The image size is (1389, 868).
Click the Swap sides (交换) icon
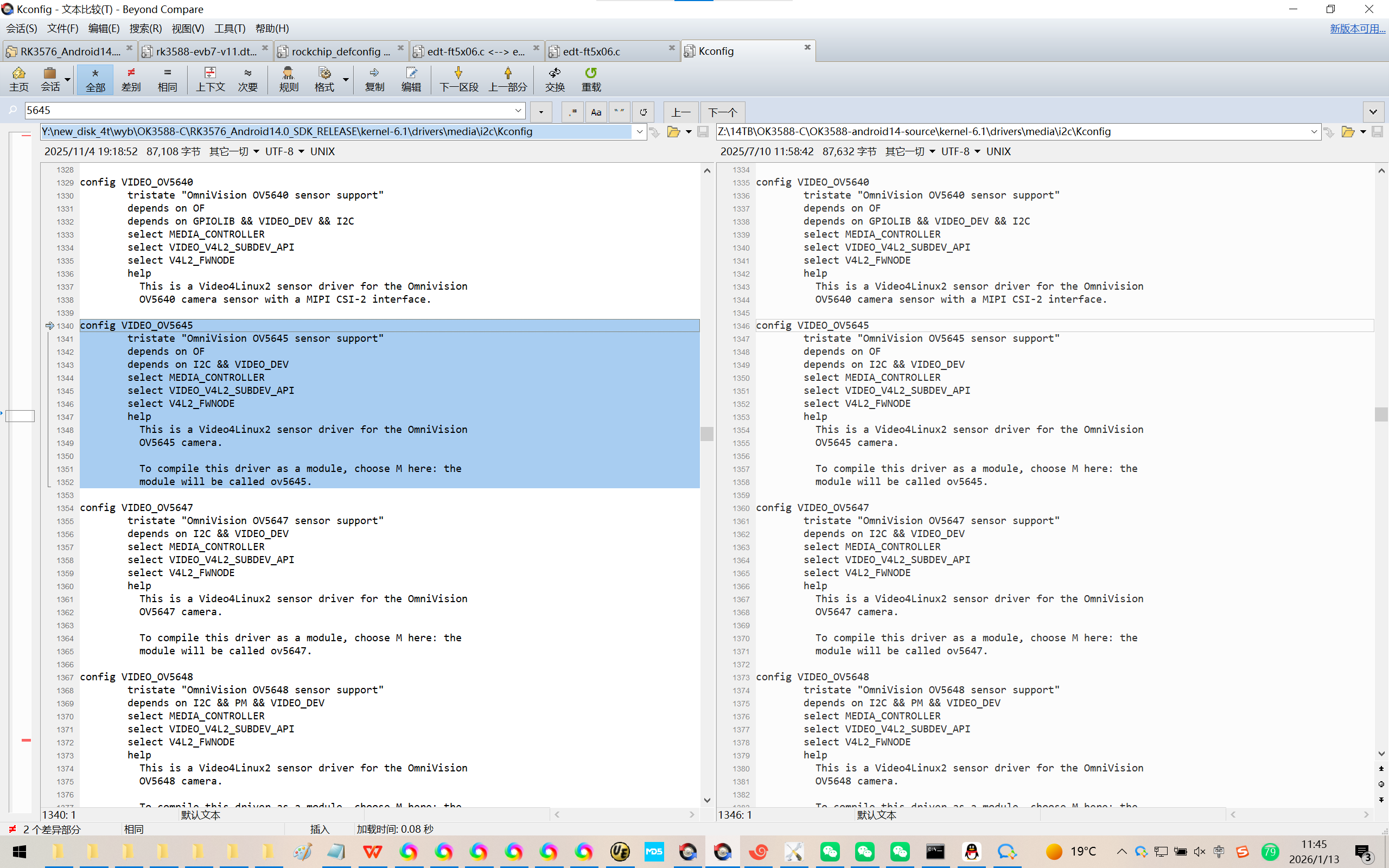[x=555, y=79]
